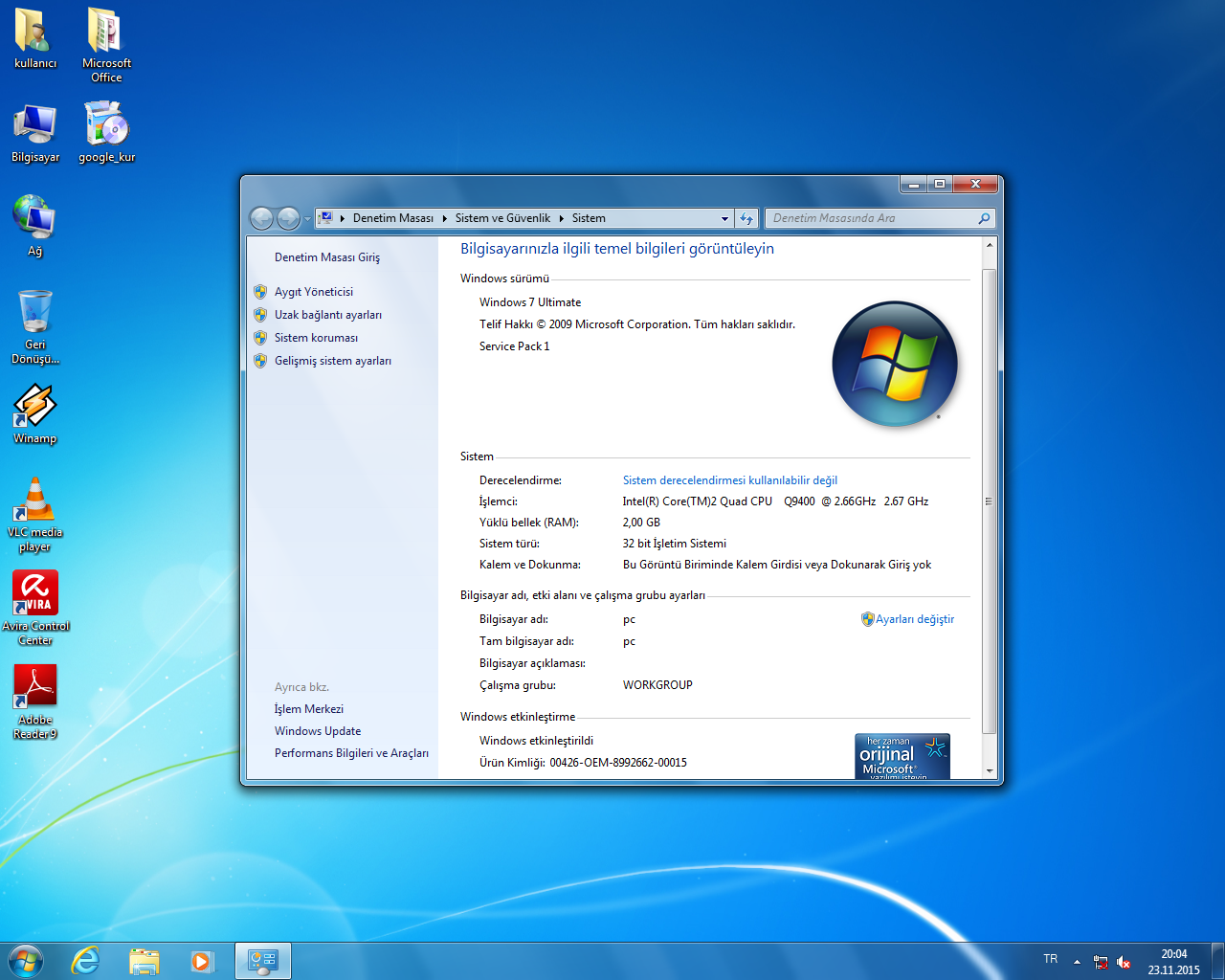Open the clock showing 20:04
This screenshot has width=1225, height=980.
pos(1174,962)
